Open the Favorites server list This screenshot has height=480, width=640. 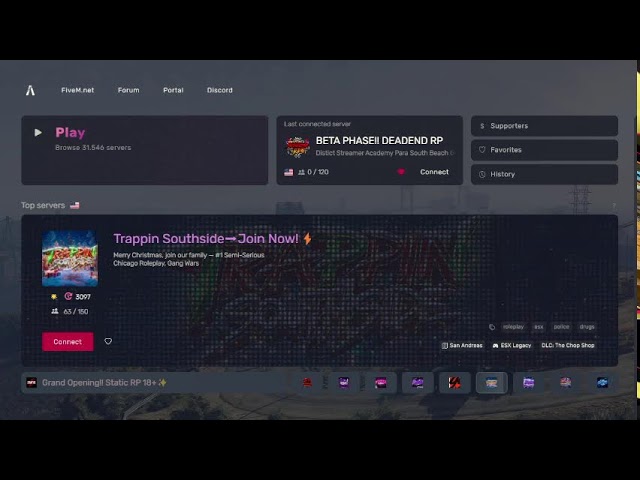(x=544, y=150)
